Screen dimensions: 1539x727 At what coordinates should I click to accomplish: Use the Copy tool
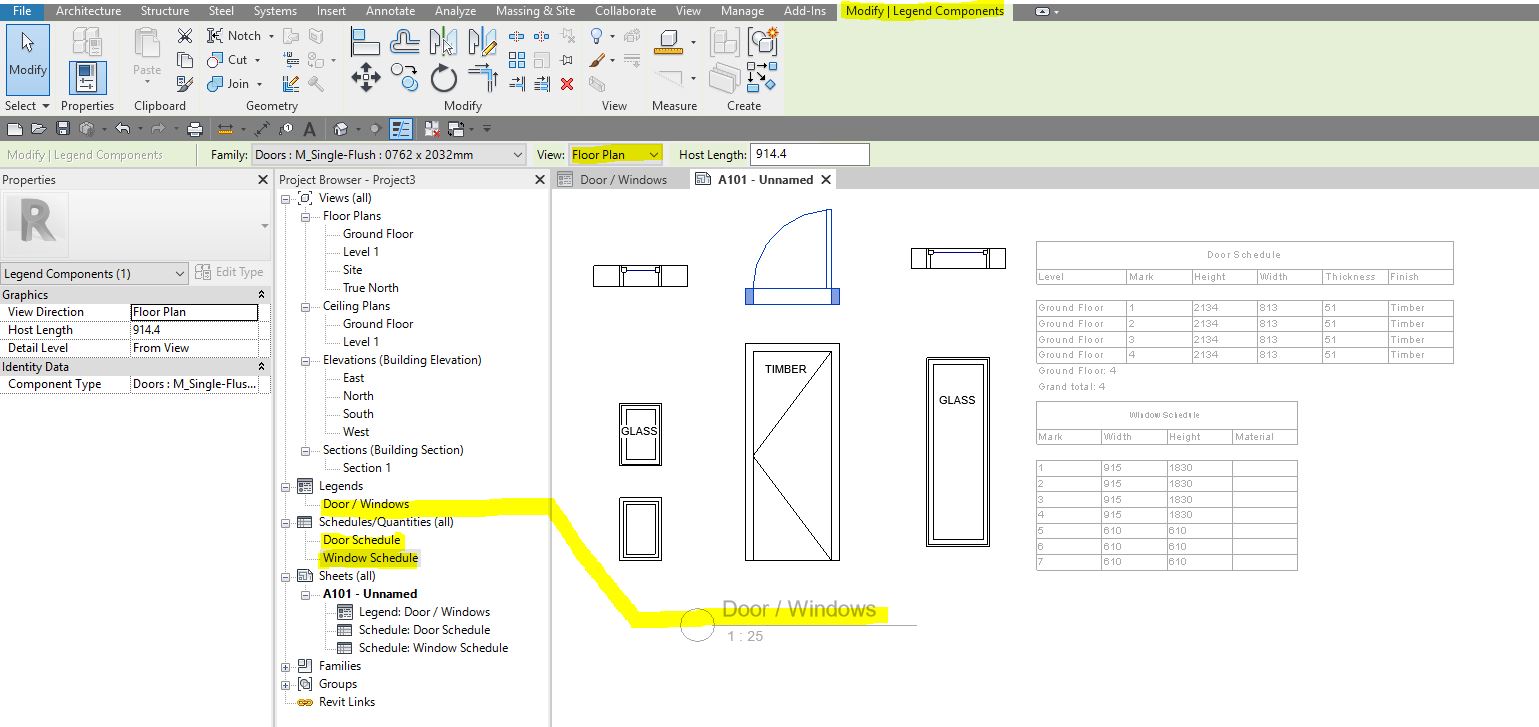(403, 76)
